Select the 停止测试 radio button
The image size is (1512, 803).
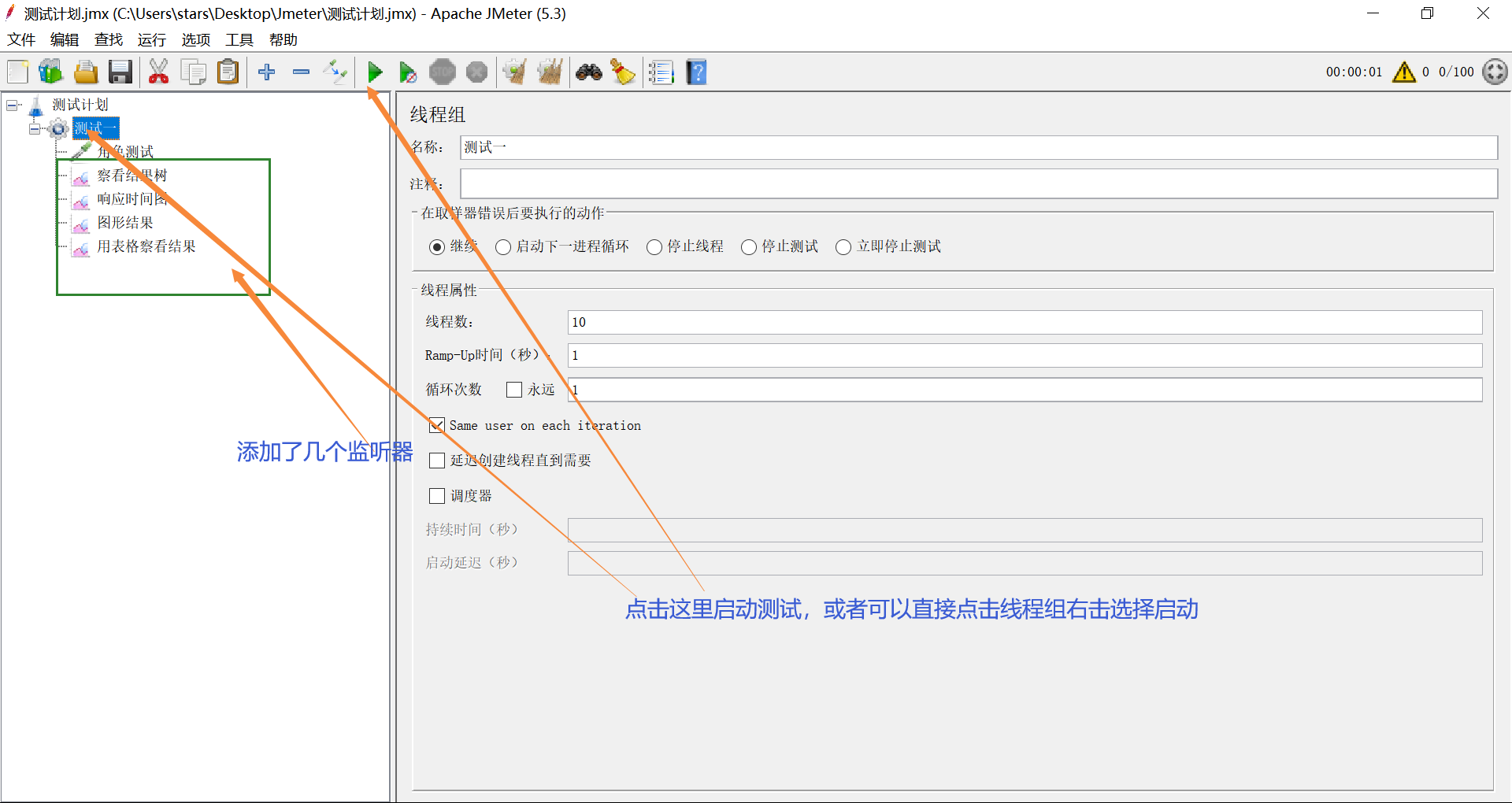coord(748,246)
